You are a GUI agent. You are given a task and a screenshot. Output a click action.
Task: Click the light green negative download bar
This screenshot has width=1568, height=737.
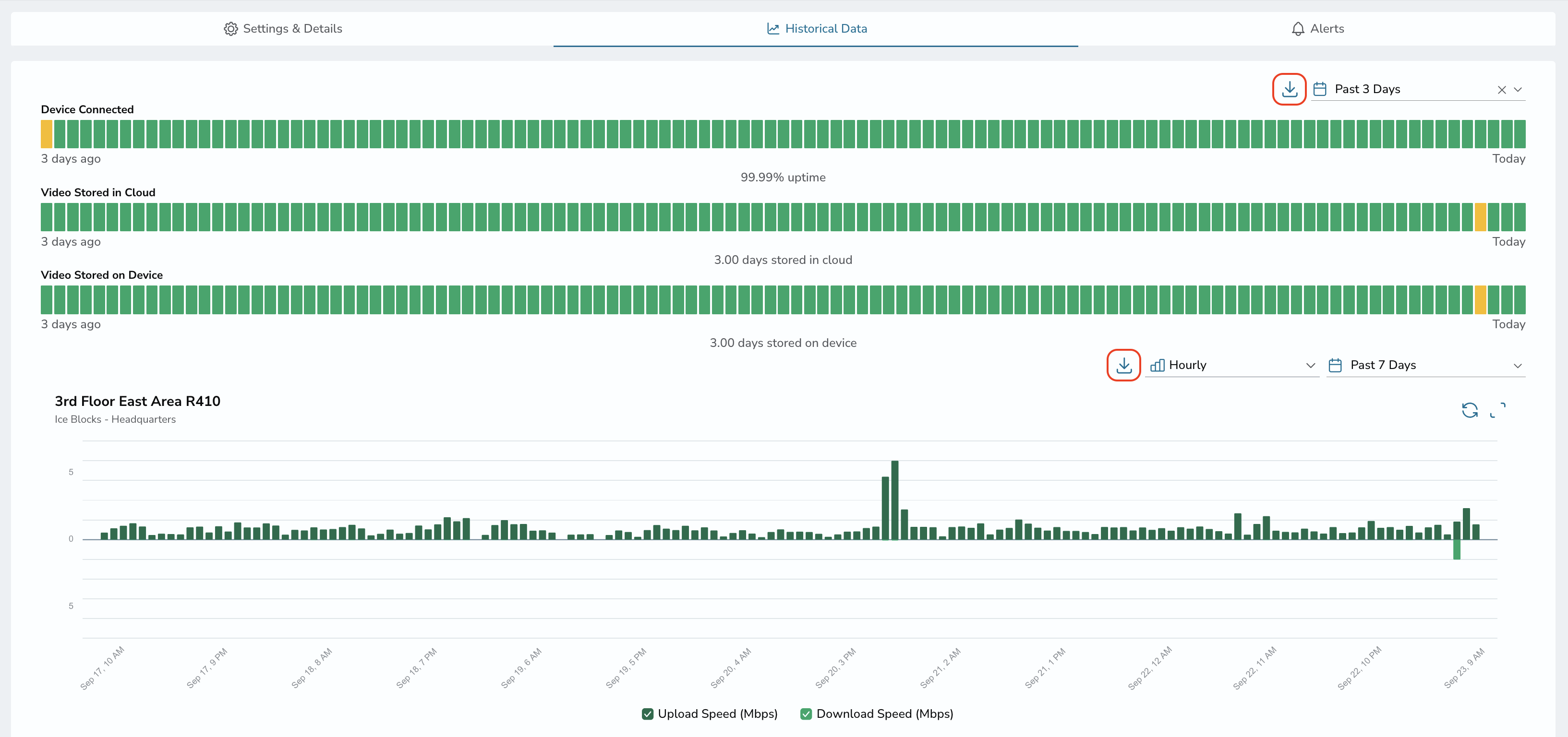click(x=1457, y=549)
